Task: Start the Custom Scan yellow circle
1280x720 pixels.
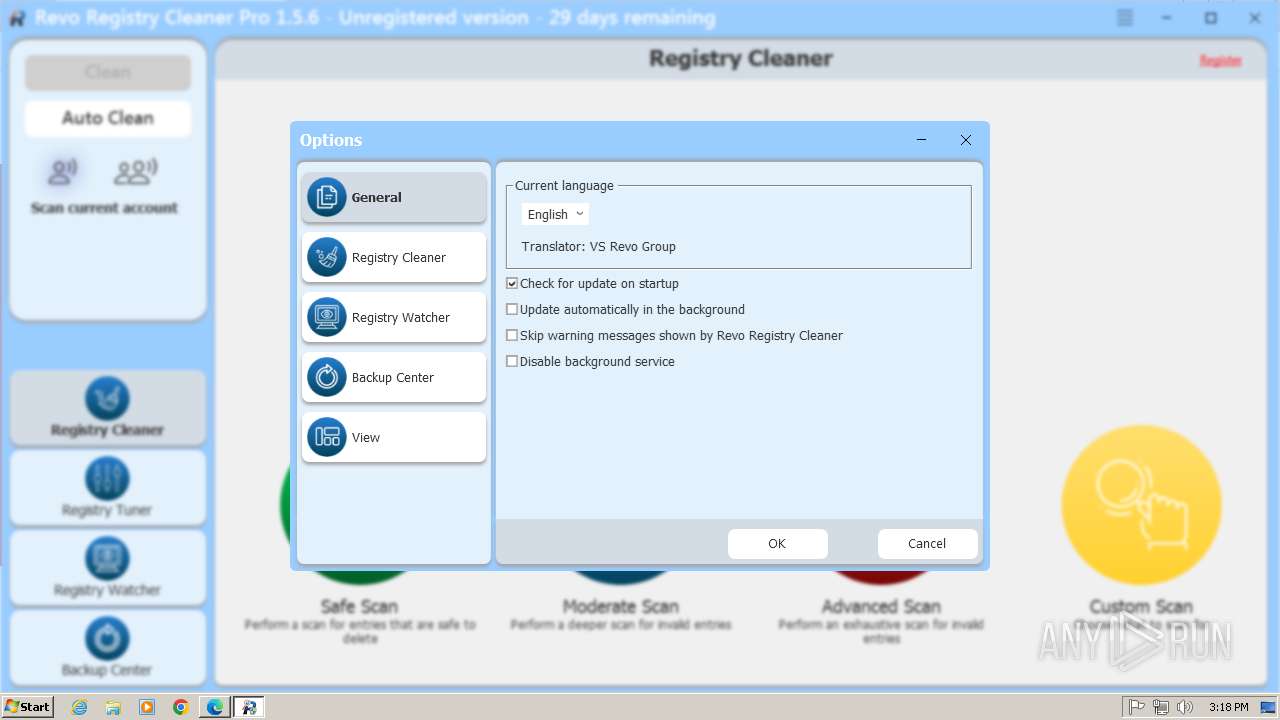Action: pos(1141,505)
